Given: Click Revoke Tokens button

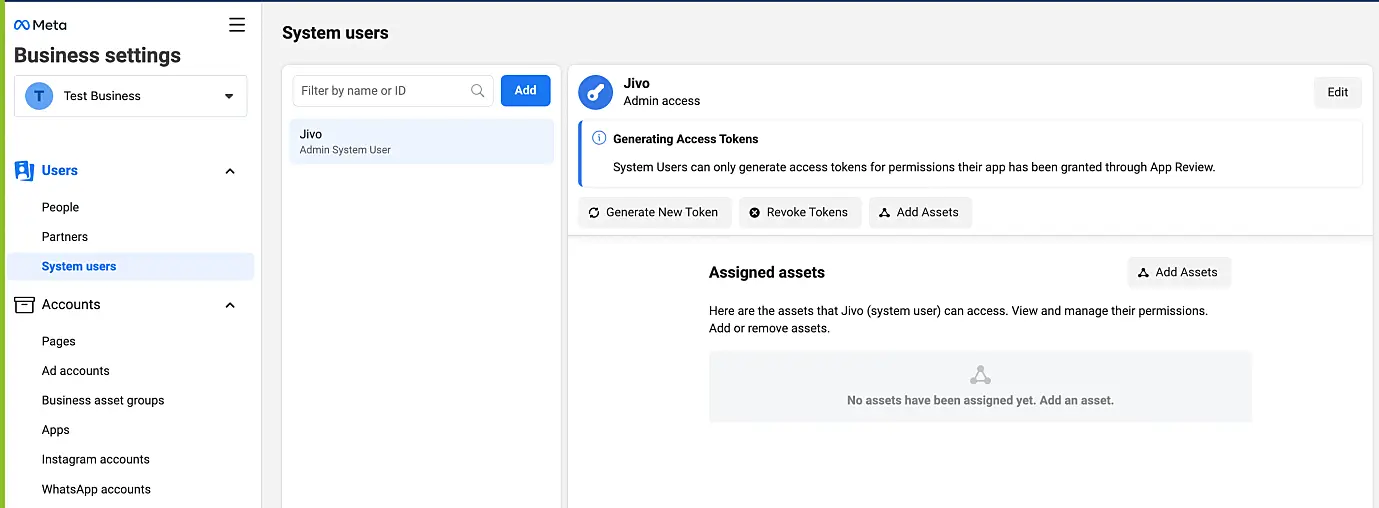Looking at the screenshot, I should coord(799,212).
